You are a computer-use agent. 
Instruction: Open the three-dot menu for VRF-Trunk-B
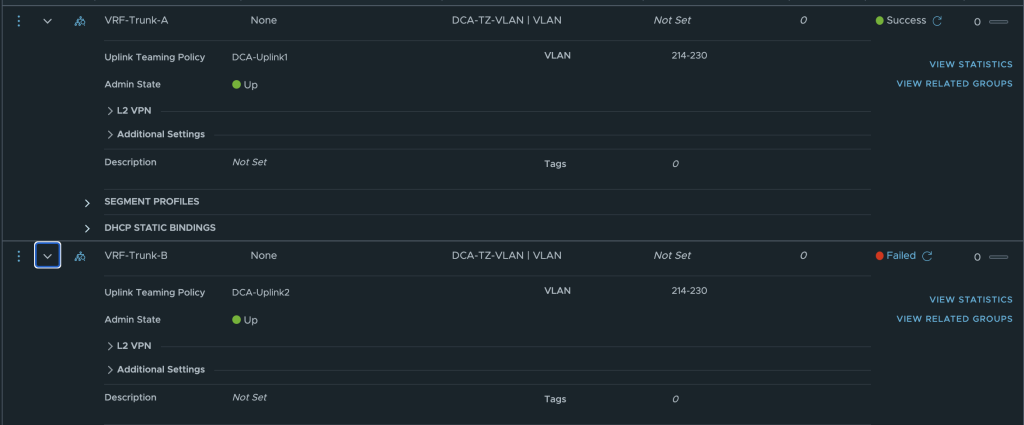pos(18,256)
